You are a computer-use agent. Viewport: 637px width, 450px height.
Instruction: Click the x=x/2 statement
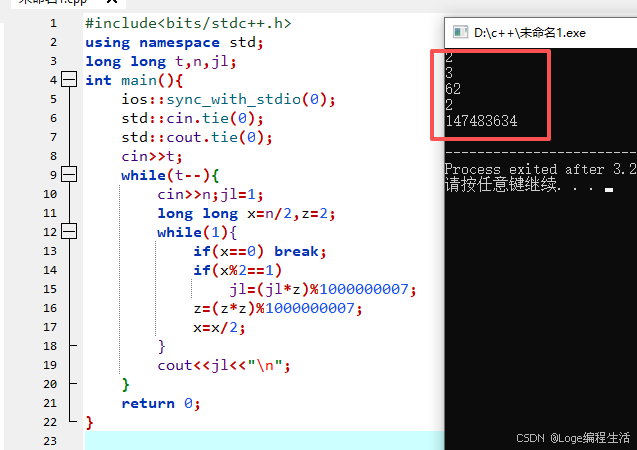tap(219, 327)
